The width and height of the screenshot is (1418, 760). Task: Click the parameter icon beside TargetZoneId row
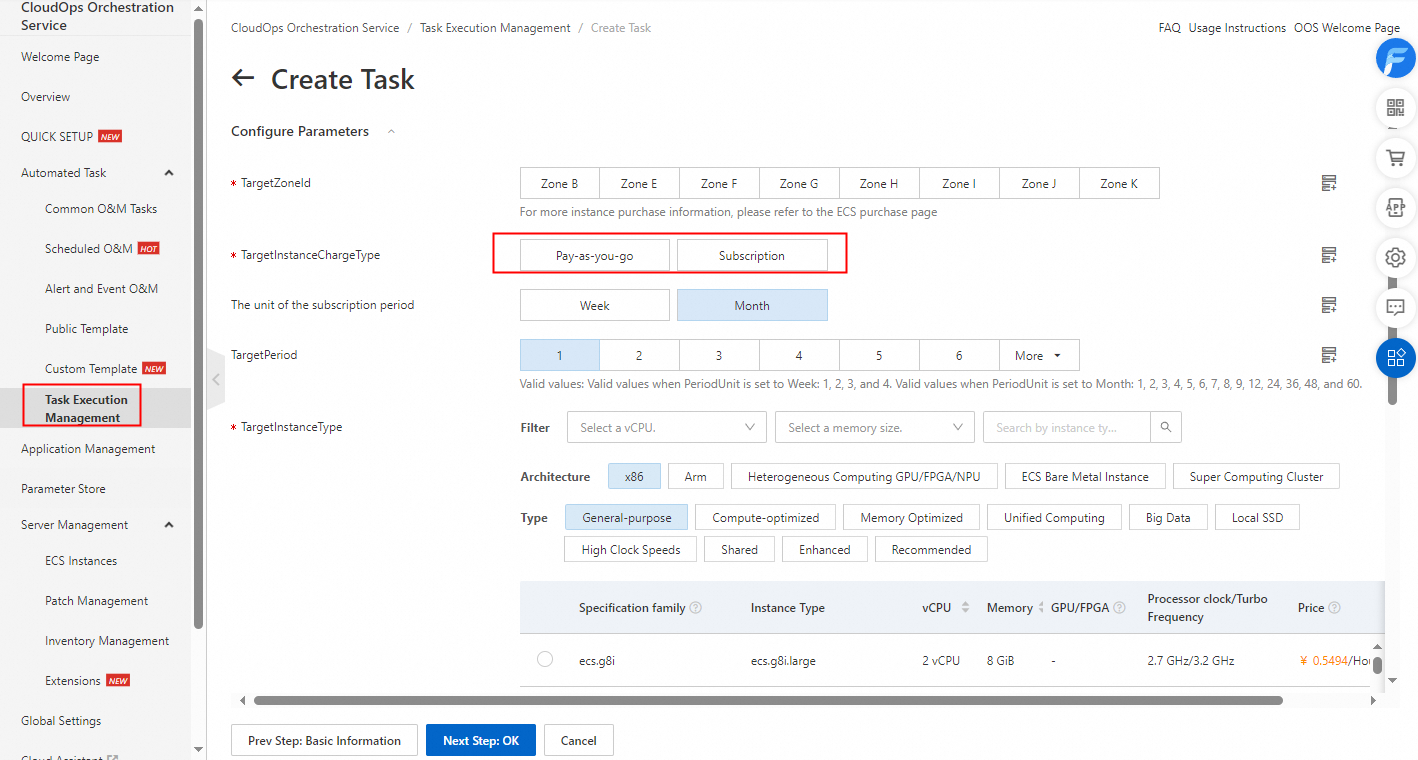1329,183
